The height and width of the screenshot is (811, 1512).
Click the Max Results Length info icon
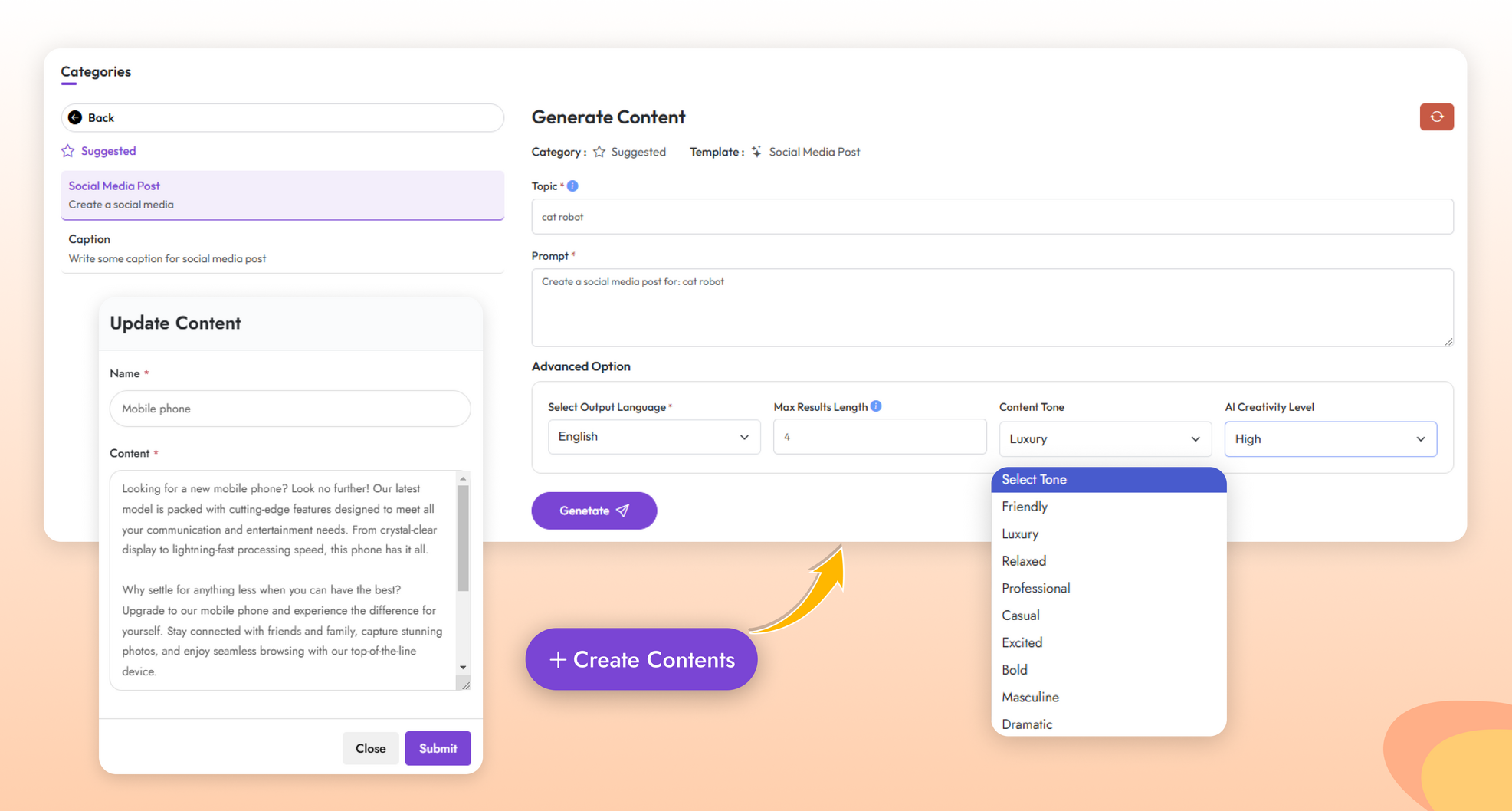click(x=876, y=406)
